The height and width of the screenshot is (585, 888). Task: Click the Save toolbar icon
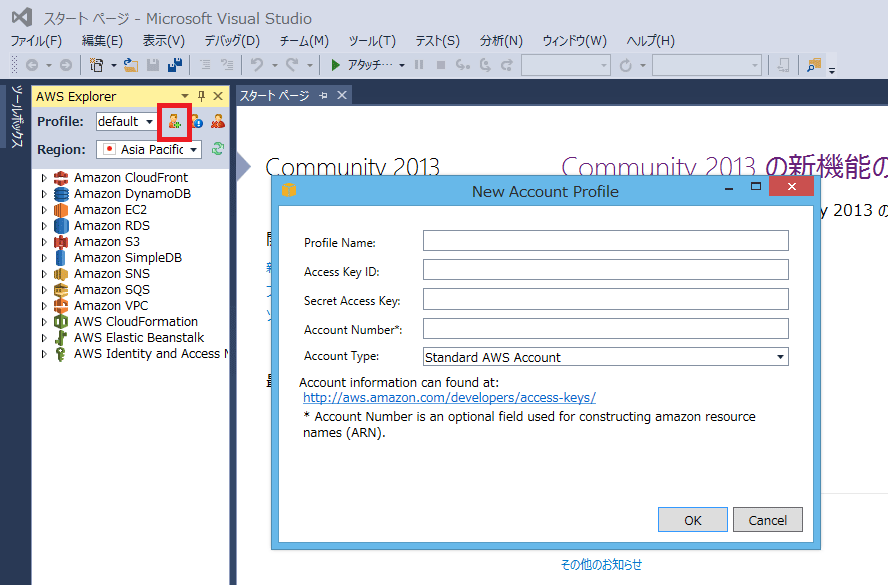click(x=153, y=65)
